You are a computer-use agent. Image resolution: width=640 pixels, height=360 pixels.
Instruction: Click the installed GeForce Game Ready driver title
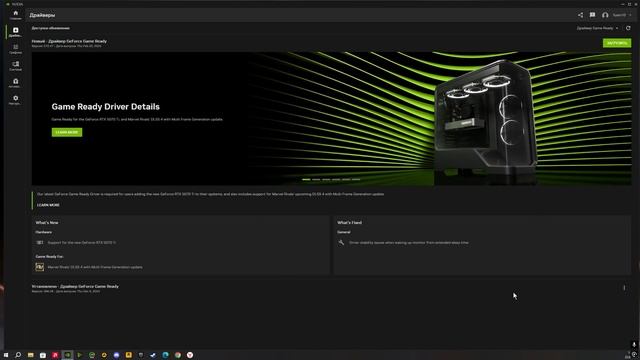(75, 287)
